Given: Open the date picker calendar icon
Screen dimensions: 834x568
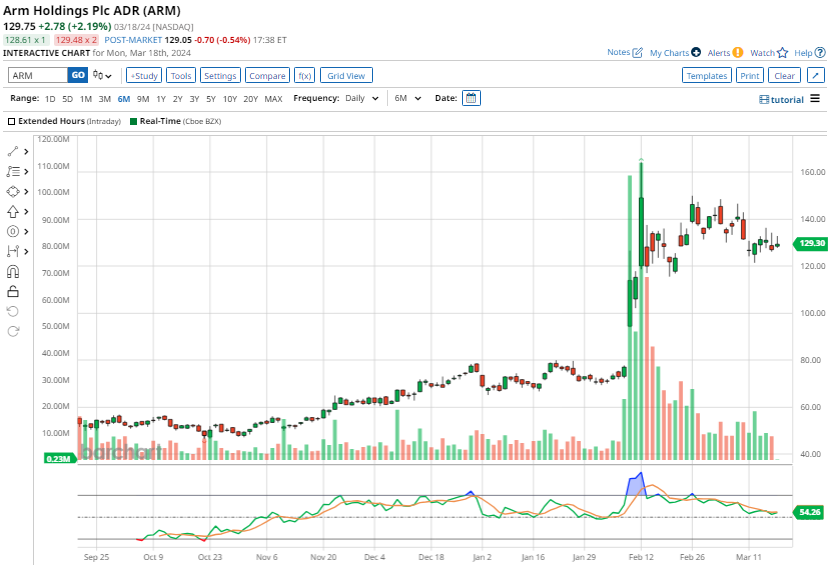Looking at the screenshot, I should tap(471, 98).
